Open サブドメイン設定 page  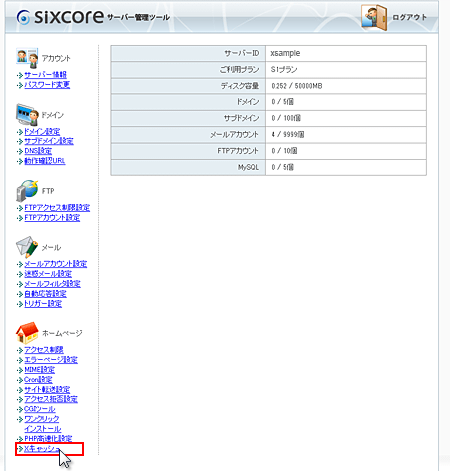click(x=49, y=141)
